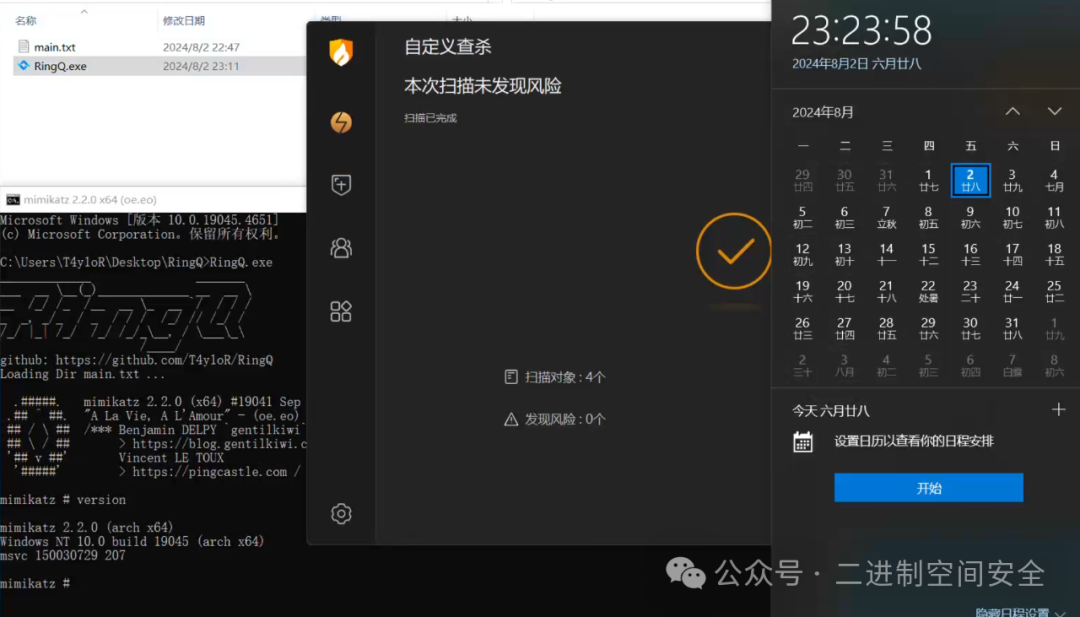
Task: Click the risk warning triangle icon
Action: point(511,419)
